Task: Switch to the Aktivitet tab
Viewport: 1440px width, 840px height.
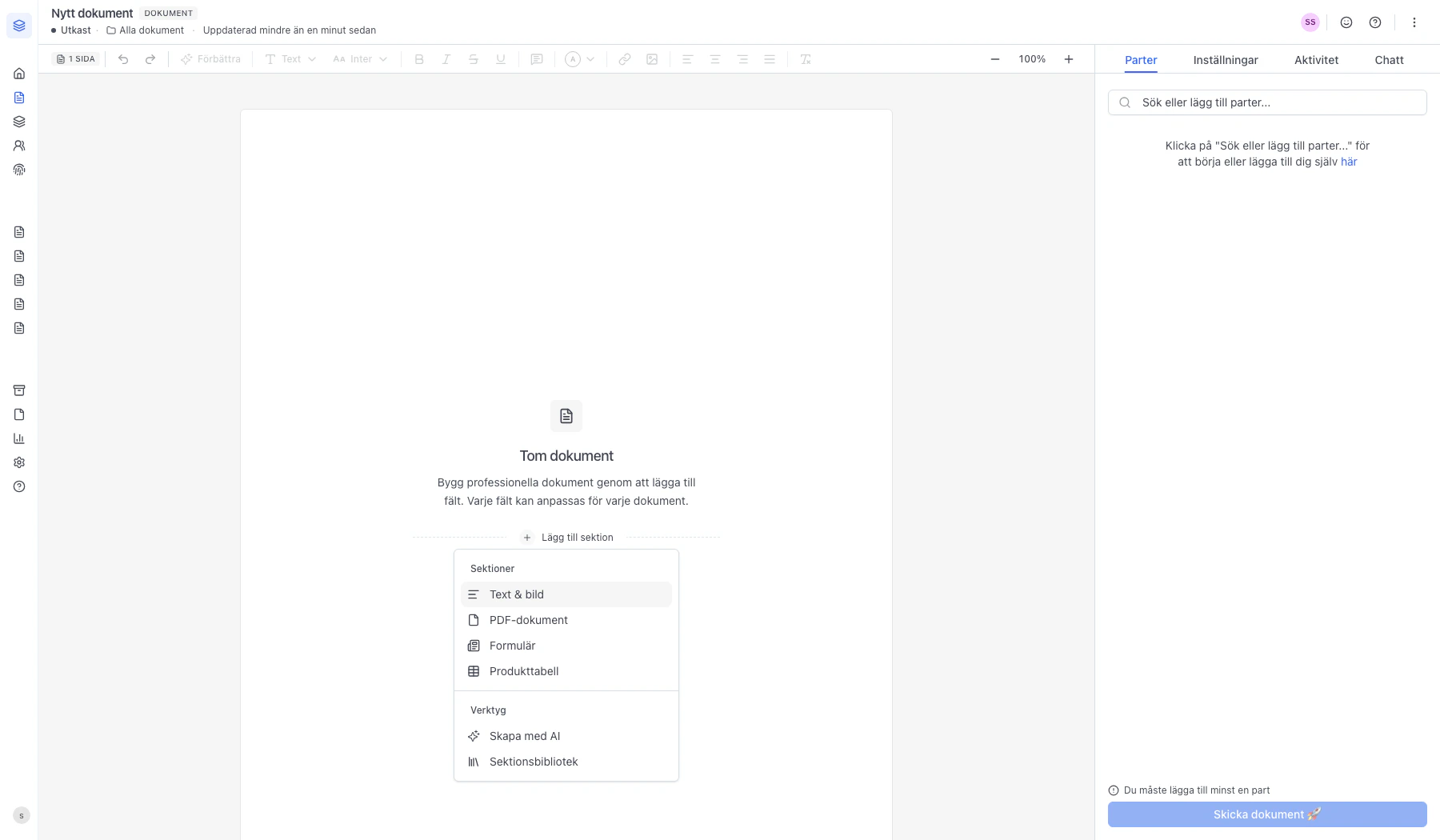Action: pyautogui.click(x=1316, y=60)
